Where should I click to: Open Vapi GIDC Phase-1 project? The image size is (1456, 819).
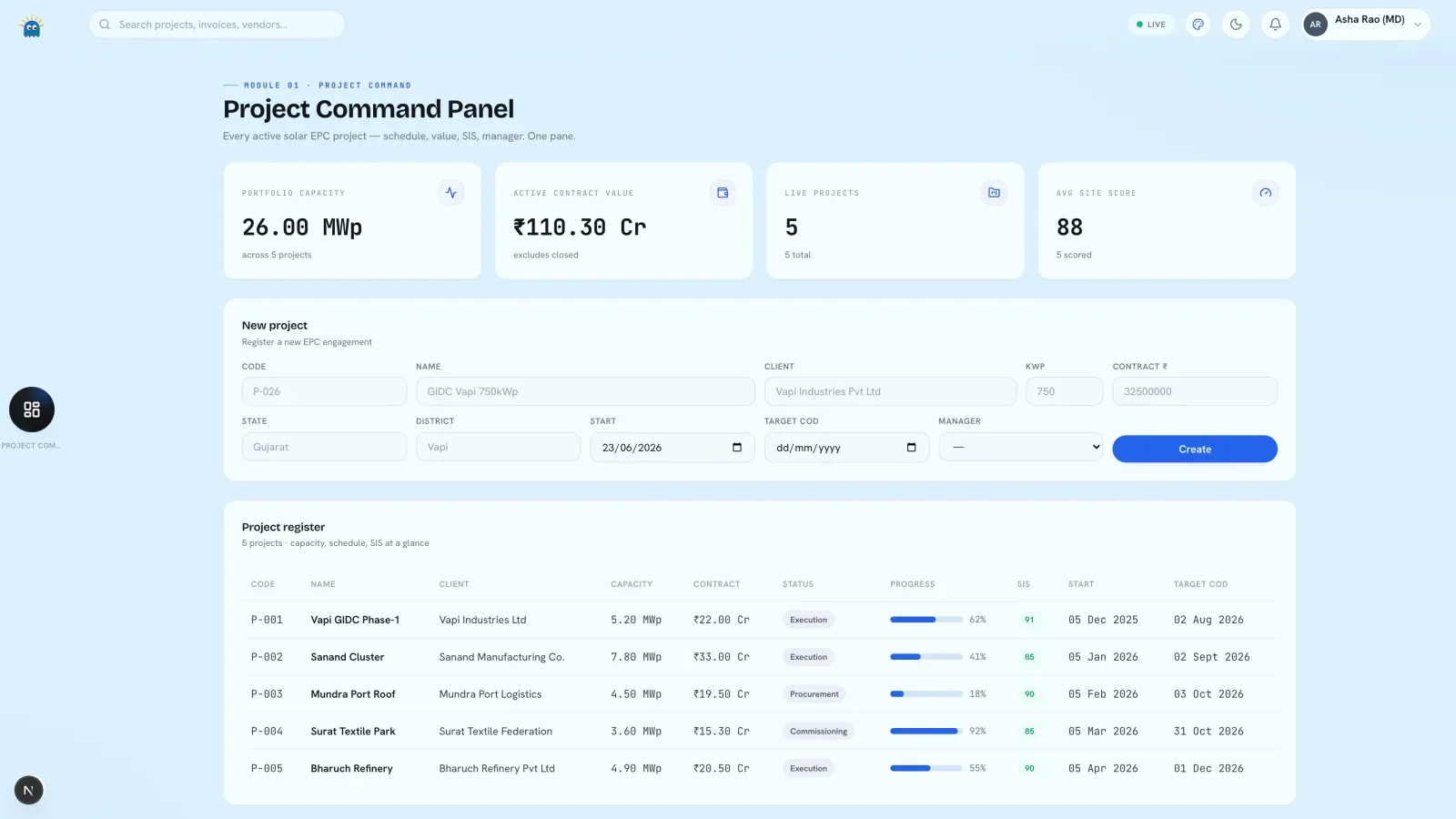click(x=355, y=620)
